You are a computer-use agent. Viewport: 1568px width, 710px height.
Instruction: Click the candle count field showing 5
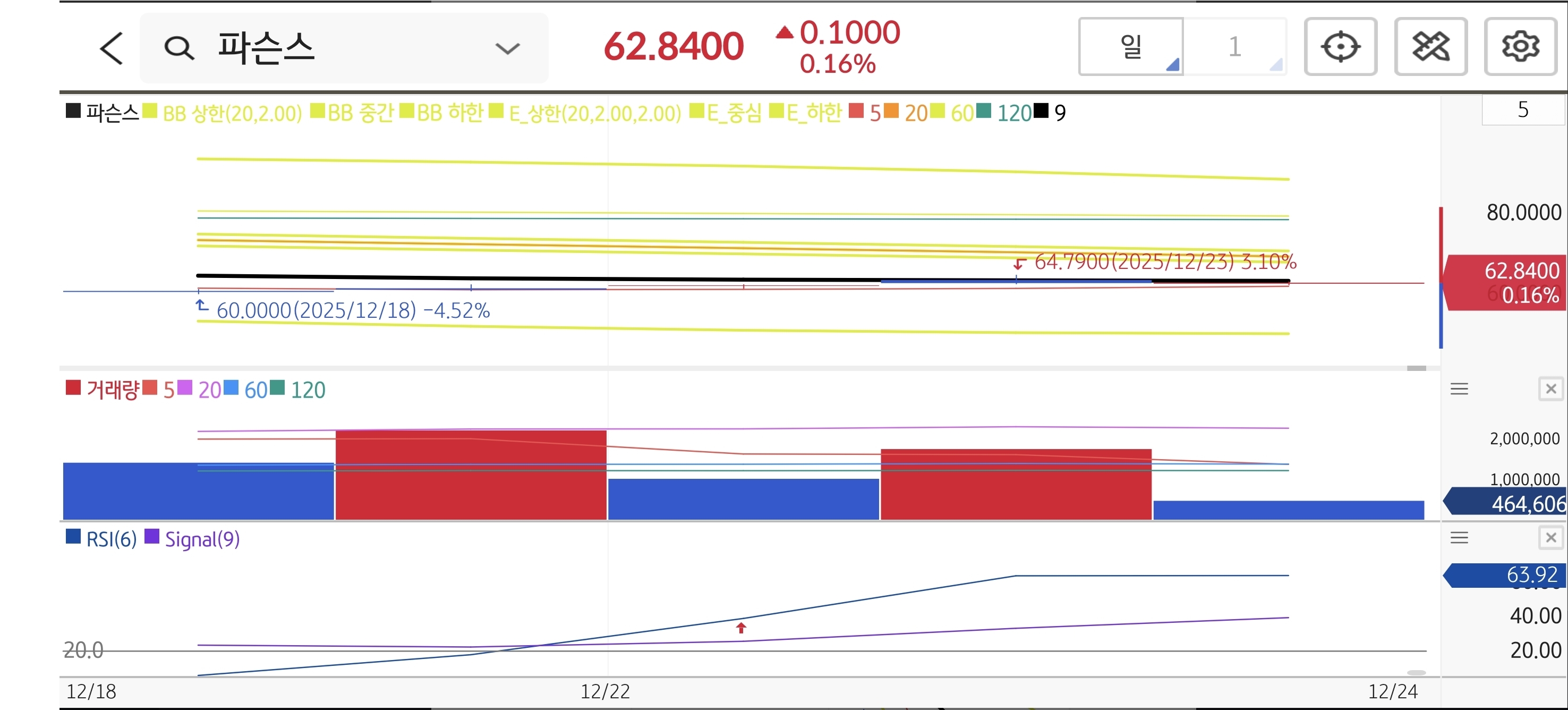pyautogui.click(x=1522, y=109)
